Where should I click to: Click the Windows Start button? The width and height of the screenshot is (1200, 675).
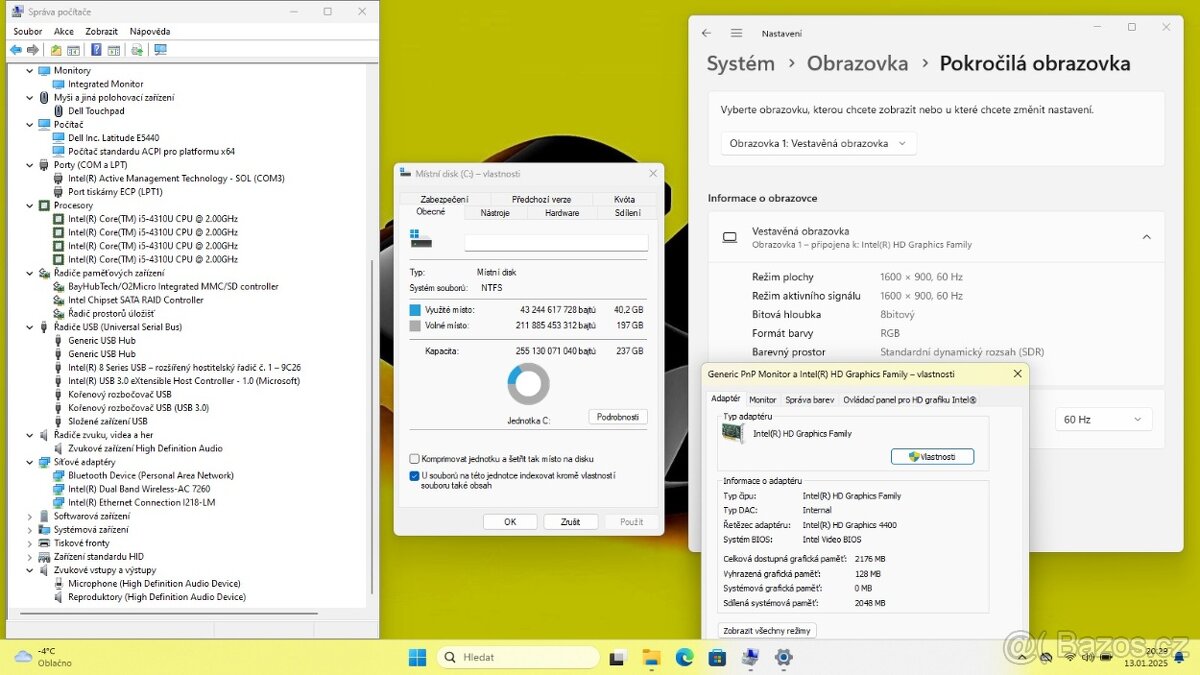click(418, 657)
